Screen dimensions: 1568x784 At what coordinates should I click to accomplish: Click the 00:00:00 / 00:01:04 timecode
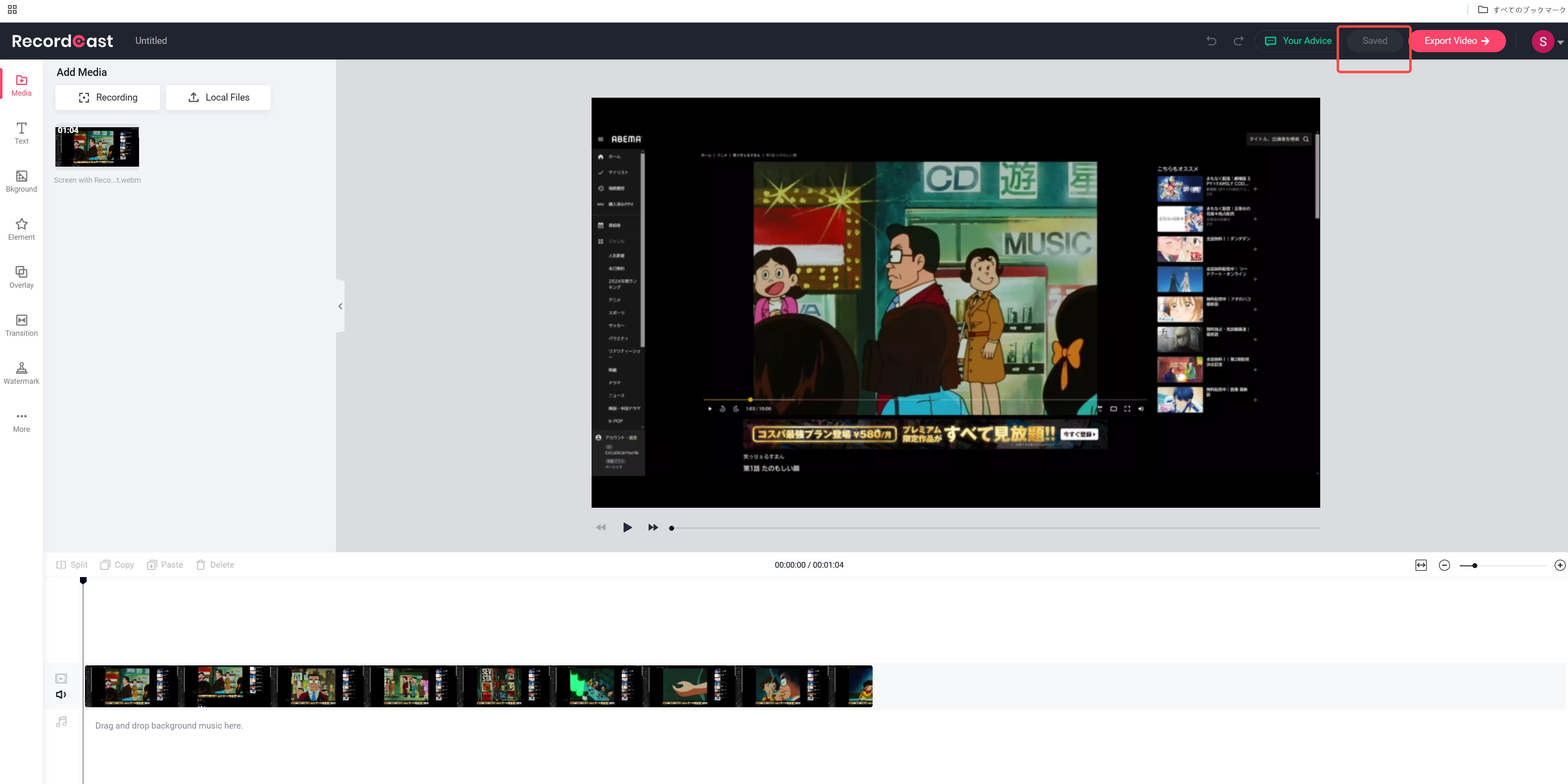[x=809, y=565]
